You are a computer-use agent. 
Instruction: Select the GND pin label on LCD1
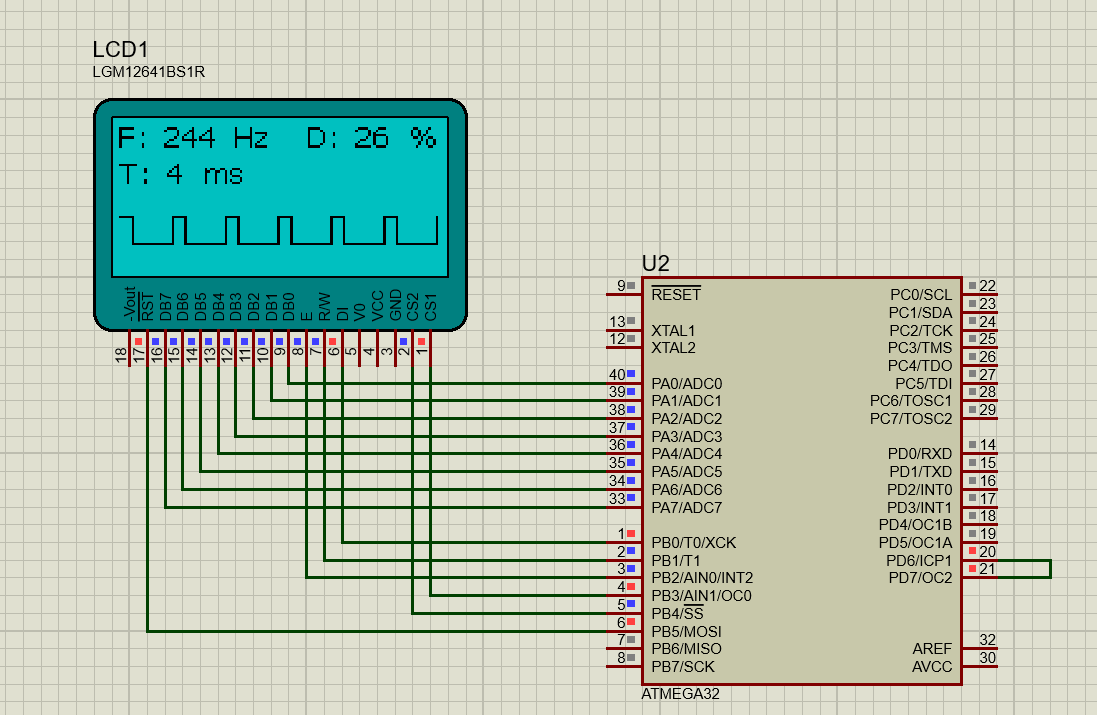[395, 306]
